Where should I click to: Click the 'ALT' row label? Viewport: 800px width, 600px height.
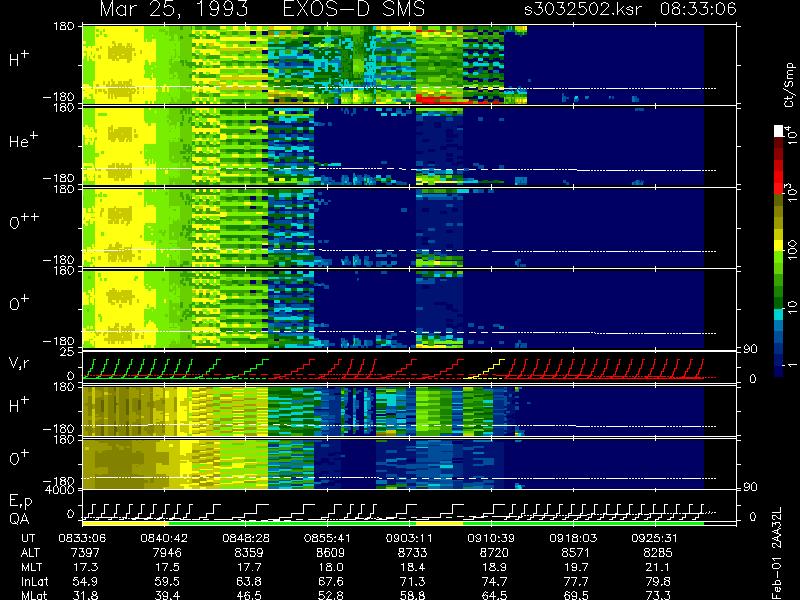[x=30, y=553]
